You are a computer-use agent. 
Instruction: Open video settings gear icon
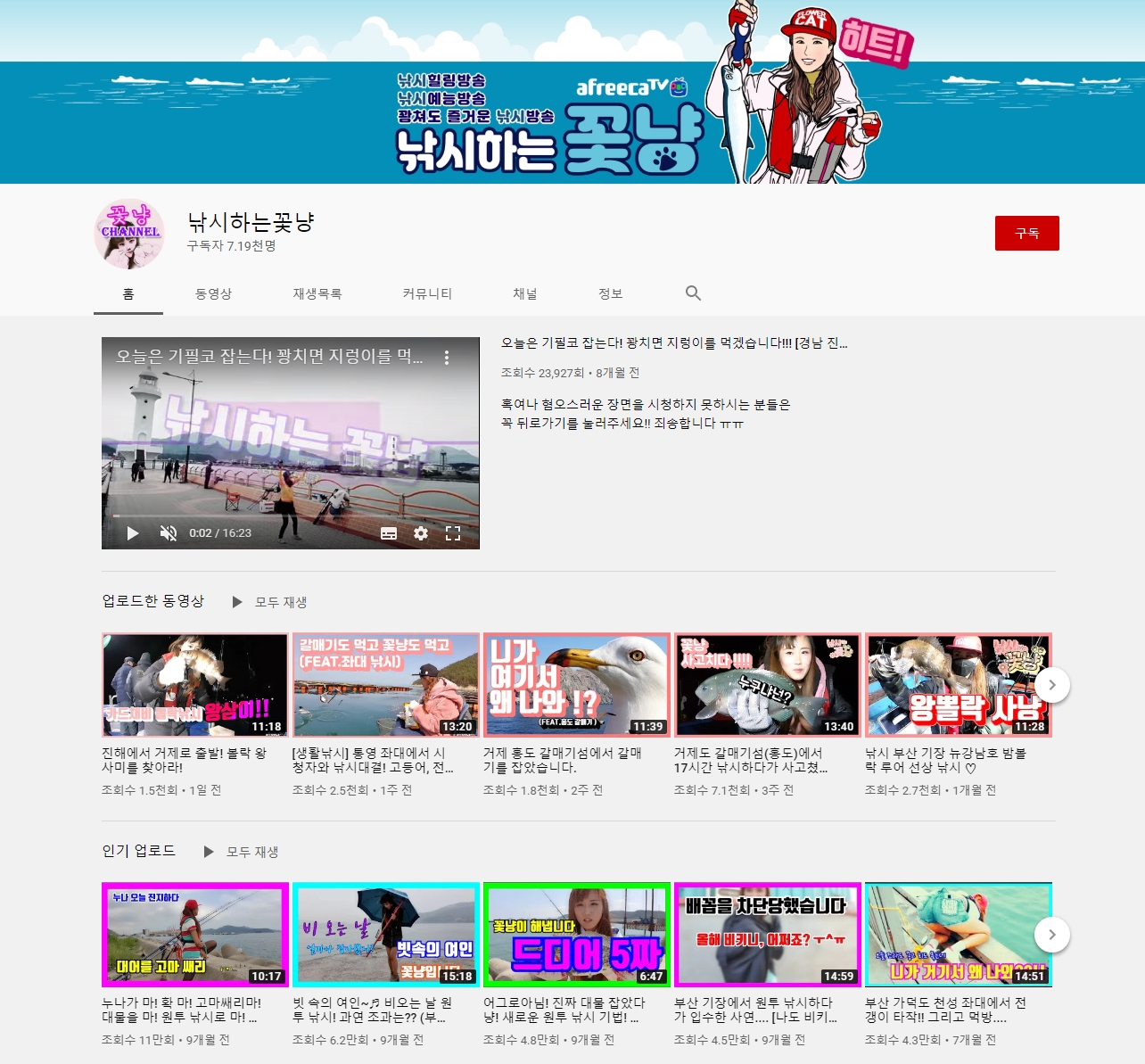[421, 533]
